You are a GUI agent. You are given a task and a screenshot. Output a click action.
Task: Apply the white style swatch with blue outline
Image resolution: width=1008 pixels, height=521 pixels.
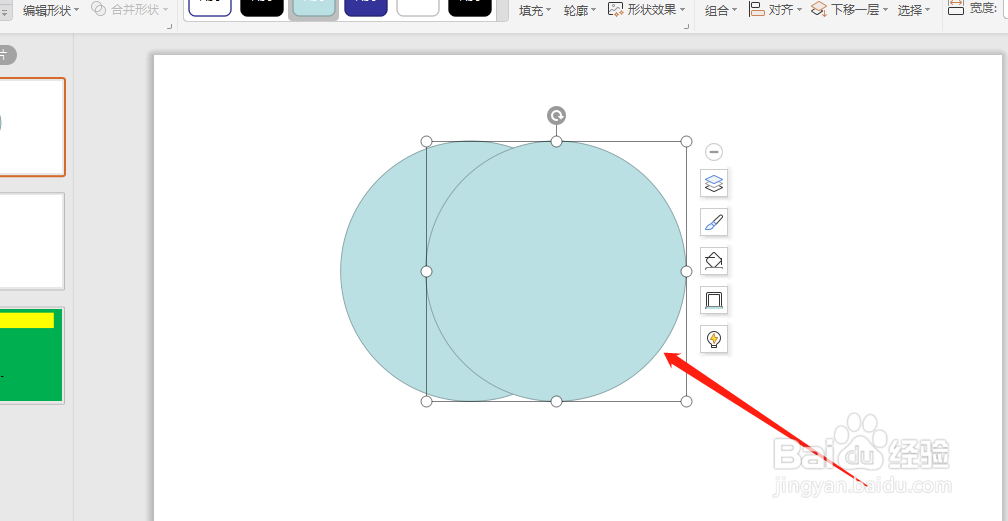pyautogui.click(x=210, y=8)
